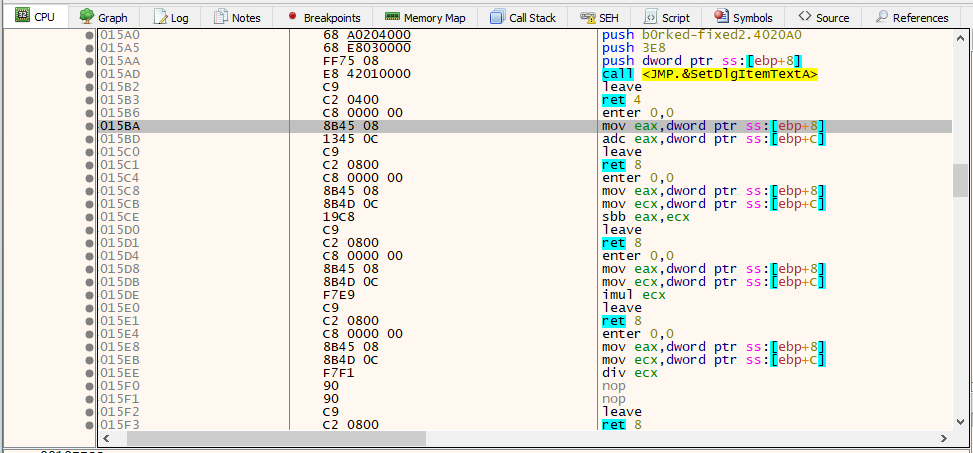Select the ret 8 at address 015F3
Viewport: 973px width, 453px height.
(x=622, y=425)
